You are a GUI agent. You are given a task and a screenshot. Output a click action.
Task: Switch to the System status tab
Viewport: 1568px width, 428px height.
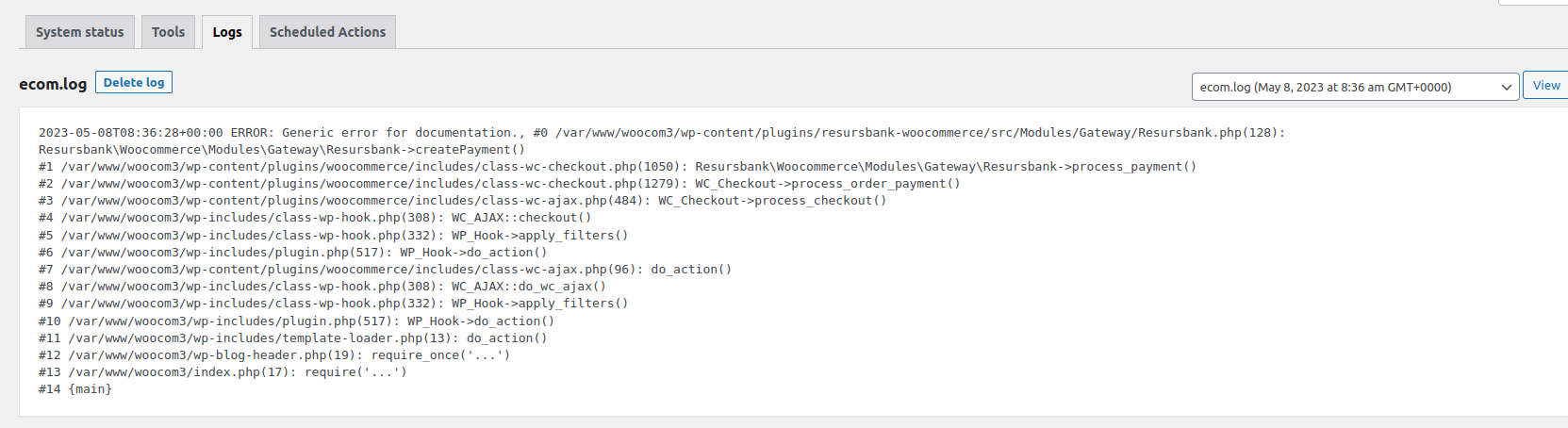[80, 32]
